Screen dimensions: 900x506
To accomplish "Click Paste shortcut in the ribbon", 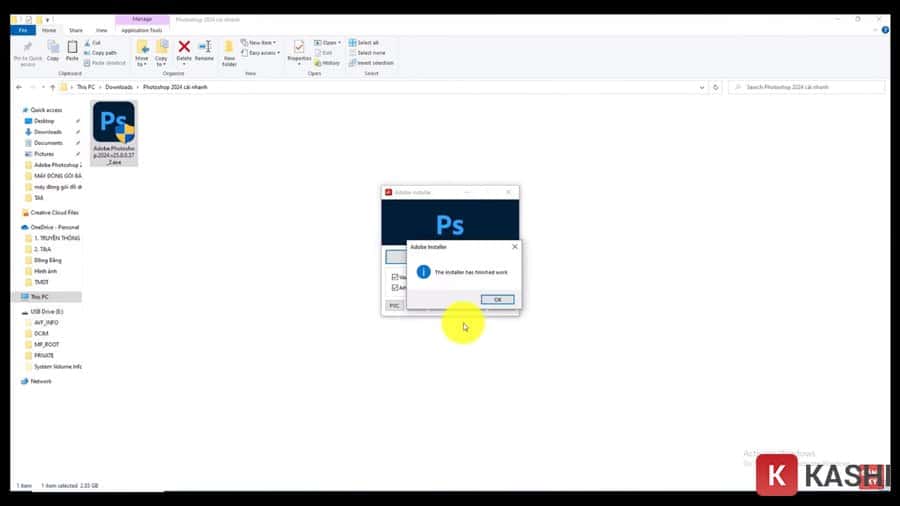I will [x=105, y=63].
